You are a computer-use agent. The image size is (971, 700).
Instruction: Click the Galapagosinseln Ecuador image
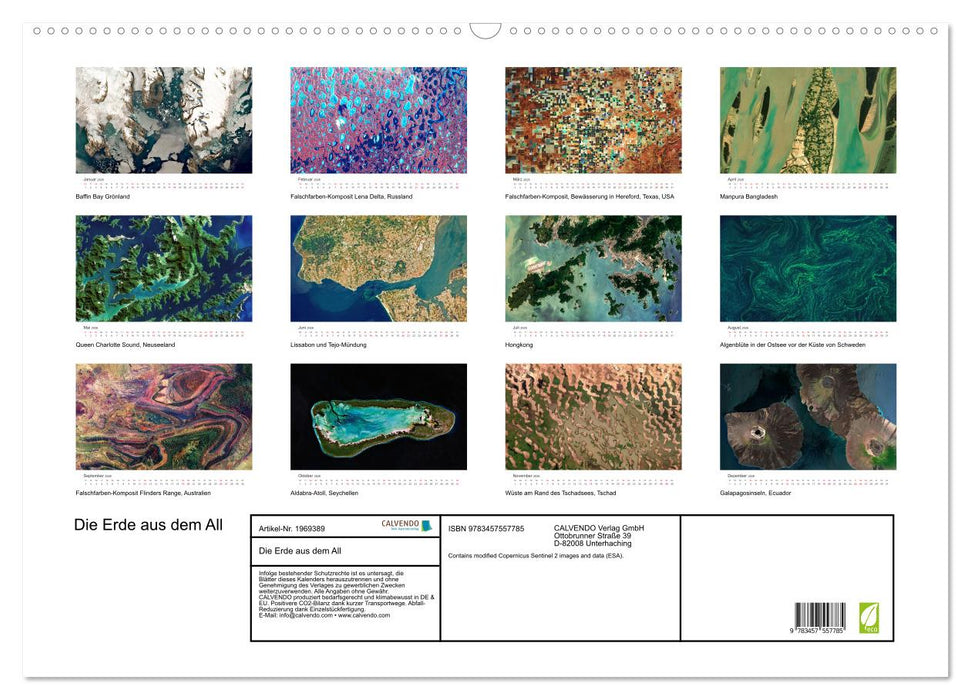(x=808, y=417)
